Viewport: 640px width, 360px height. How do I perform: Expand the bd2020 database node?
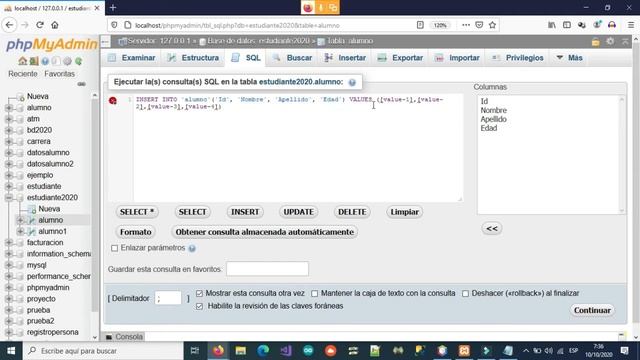coord(9,130)
